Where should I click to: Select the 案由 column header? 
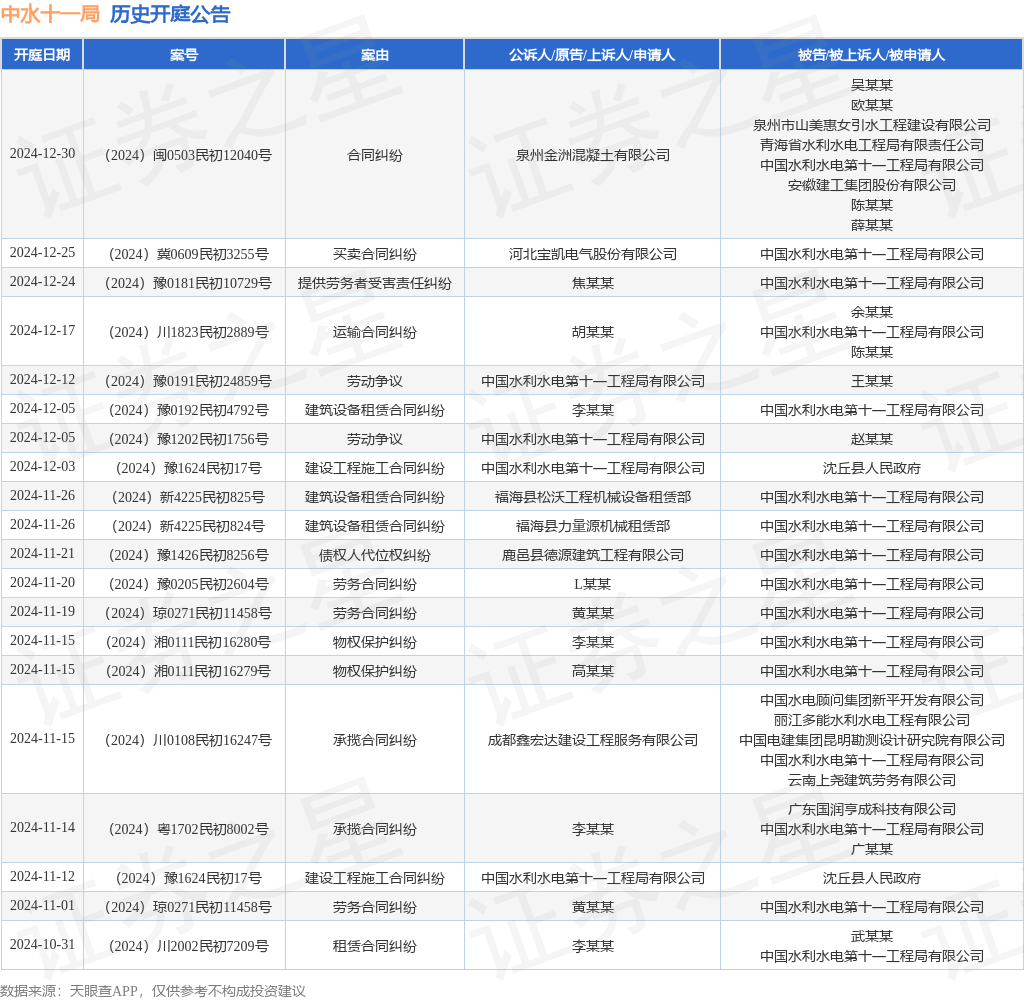tap(375, 55)
